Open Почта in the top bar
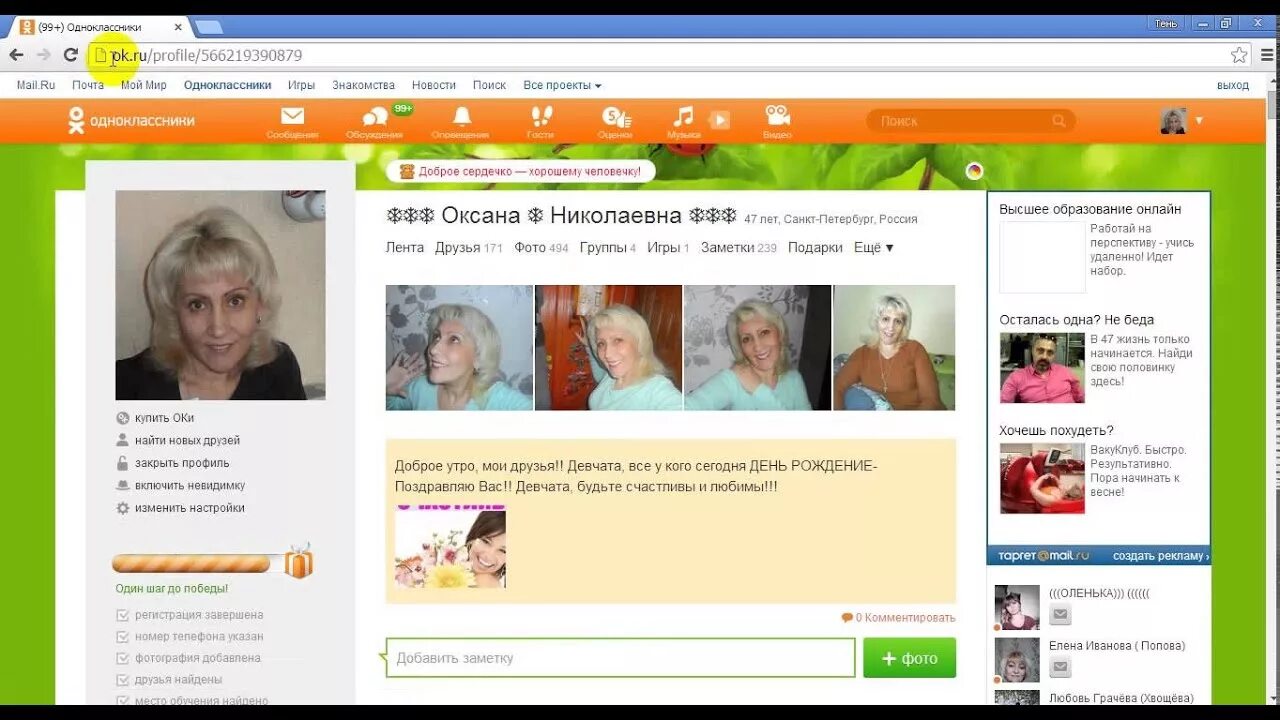 [x=88, y=85]
